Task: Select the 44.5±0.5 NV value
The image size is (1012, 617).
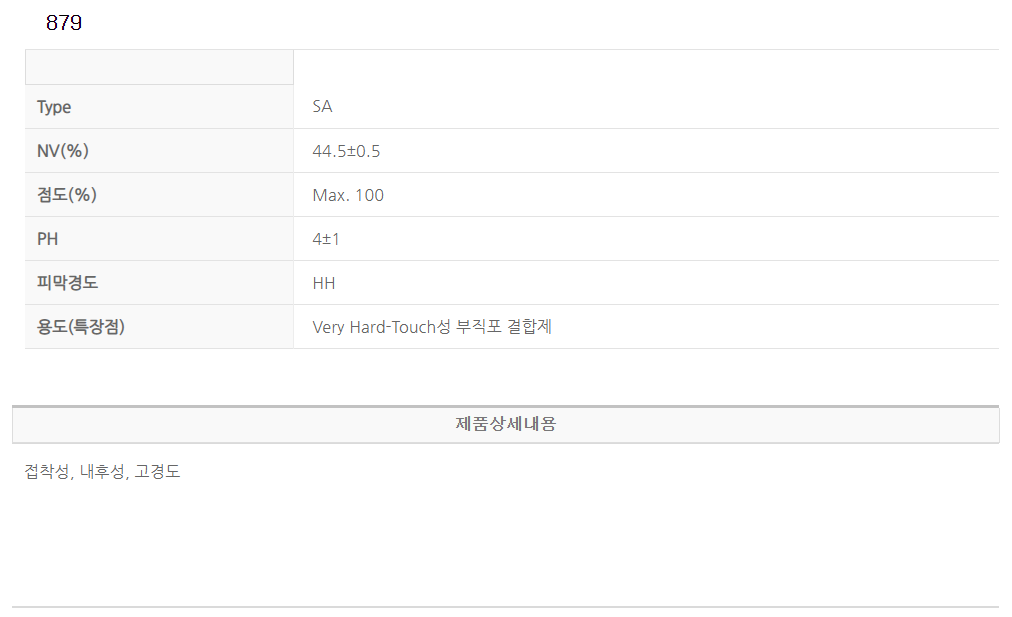Action: click(346, 151)
